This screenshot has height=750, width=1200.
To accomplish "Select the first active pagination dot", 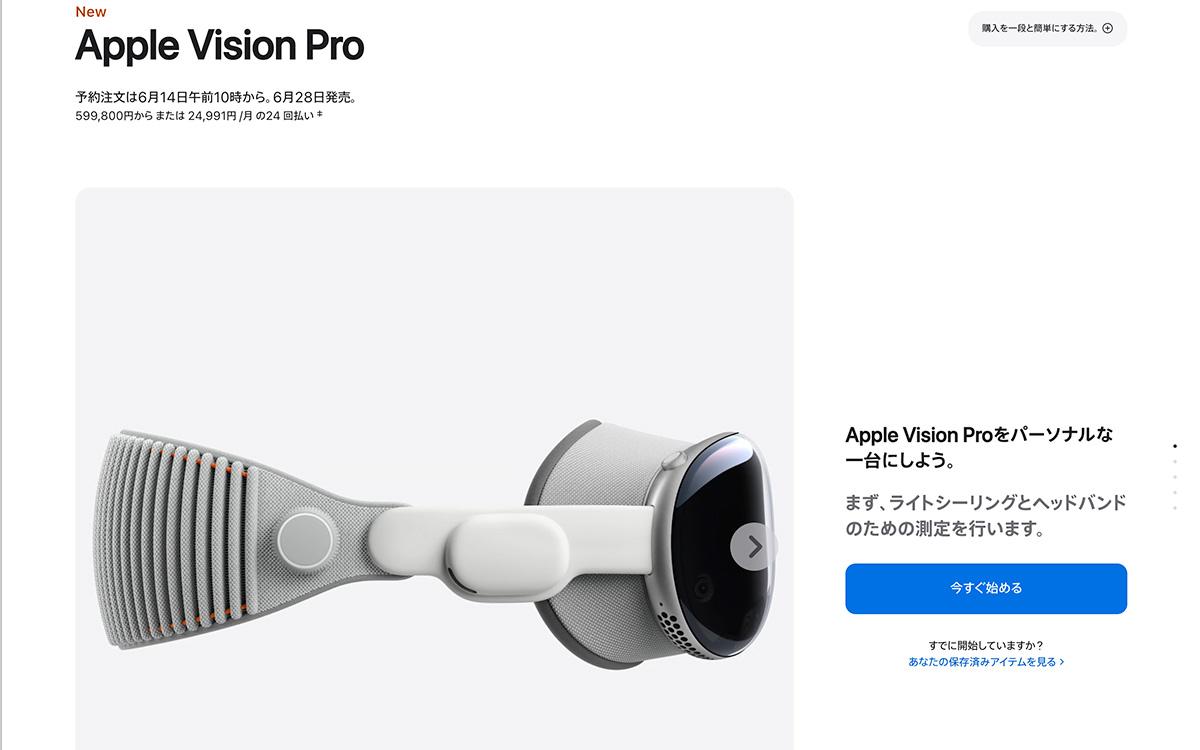I will [1175, 446].
